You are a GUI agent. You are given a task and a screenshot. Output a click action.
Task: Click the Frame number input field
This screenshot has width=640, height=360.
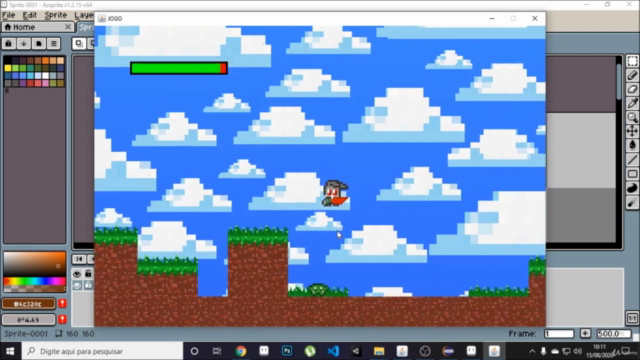point(559,334)
